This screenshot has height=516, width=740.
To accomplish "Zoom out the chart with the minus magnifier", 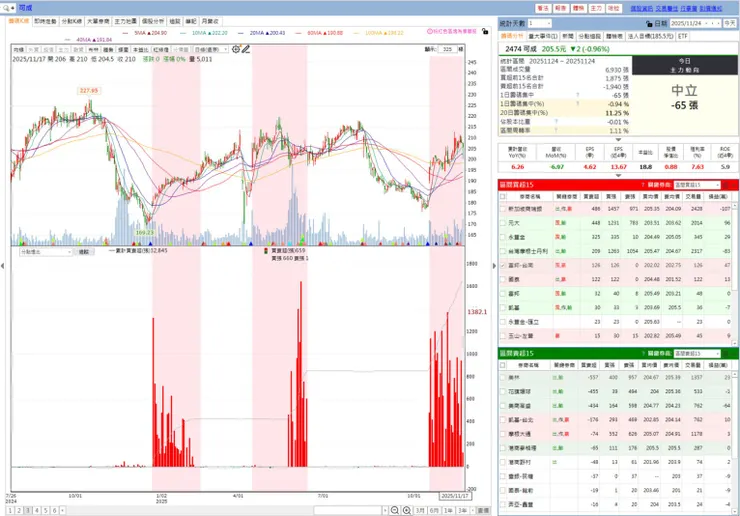I will point(395,510).
